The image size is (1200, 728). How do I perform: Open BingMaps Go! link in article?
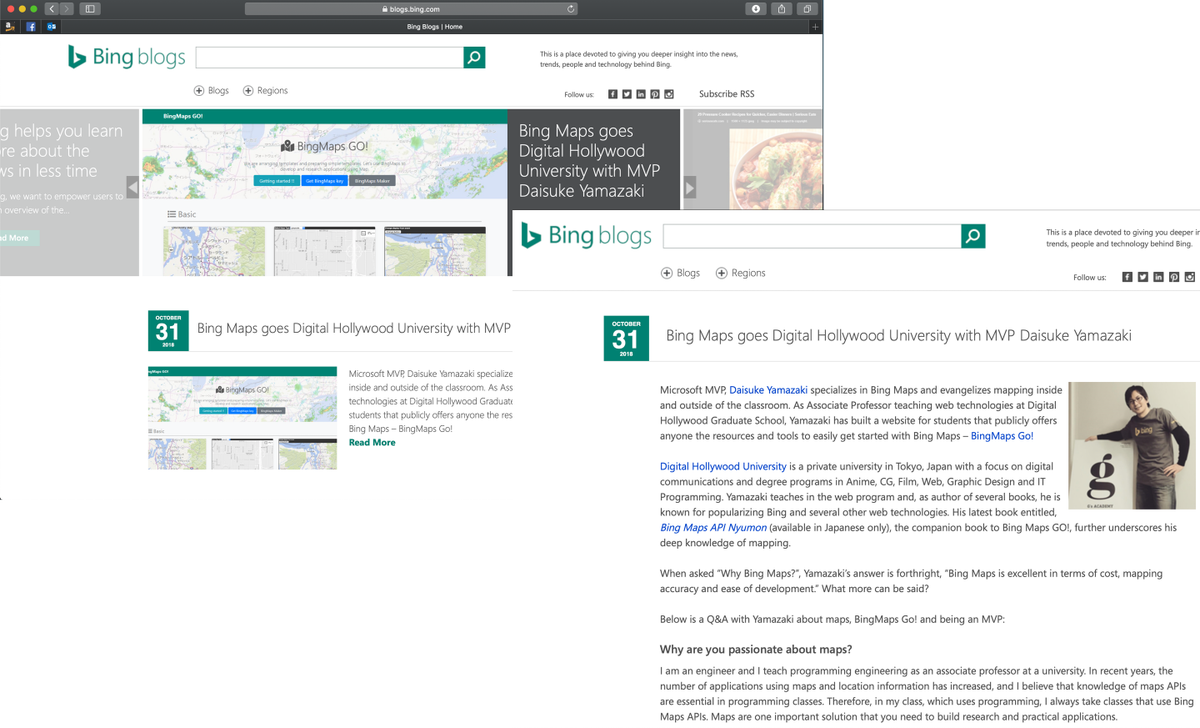pos(1002,436)
